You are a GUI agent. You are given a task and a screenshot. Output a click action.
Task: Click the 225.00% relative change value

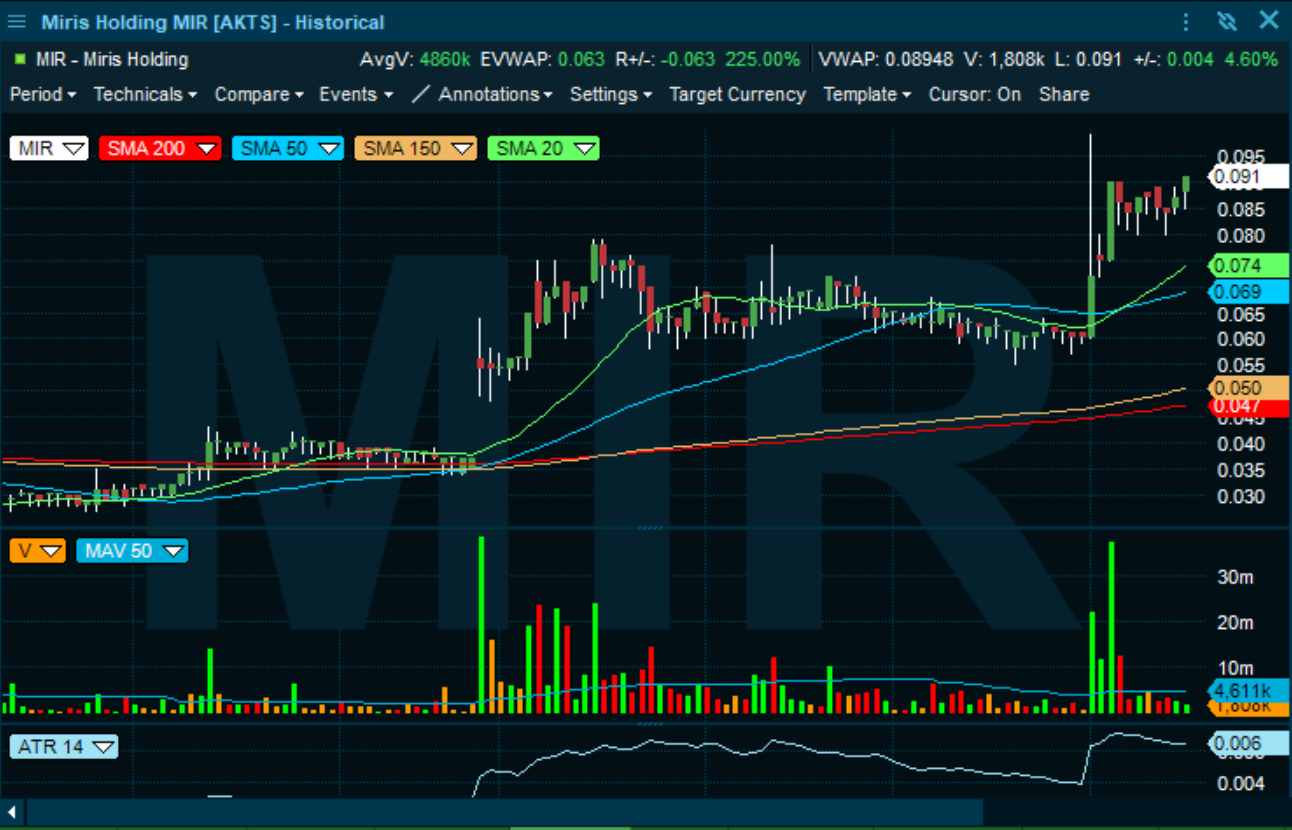tap(762, 59)
